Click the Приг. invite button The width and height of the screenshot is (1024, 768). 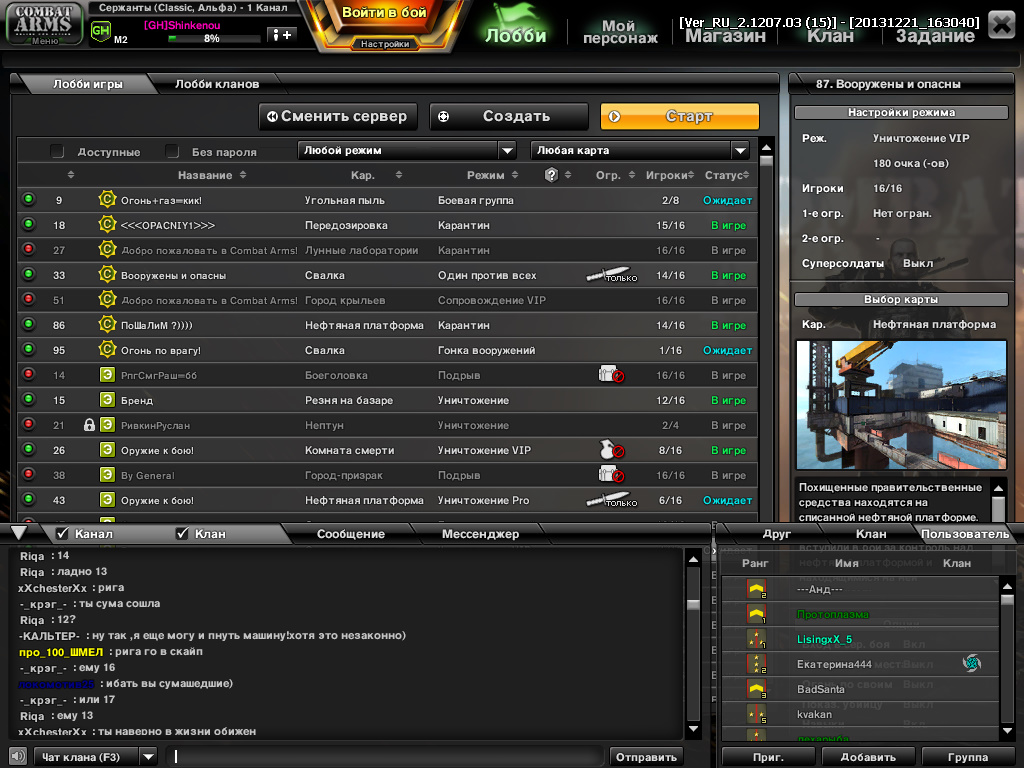click(x=768, y=757)
